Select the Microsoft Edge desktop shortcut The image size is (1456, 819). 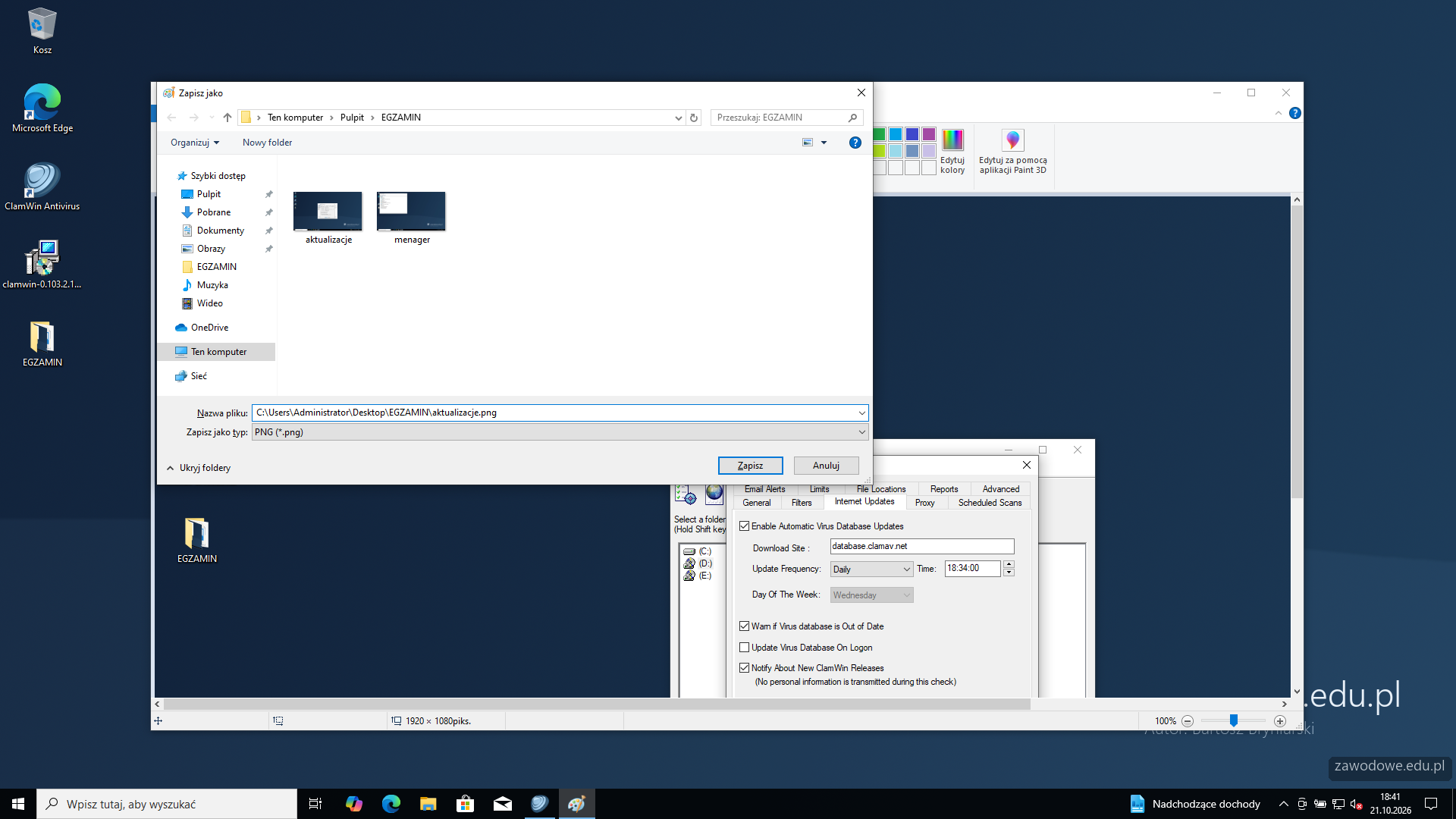click(42, 108)
